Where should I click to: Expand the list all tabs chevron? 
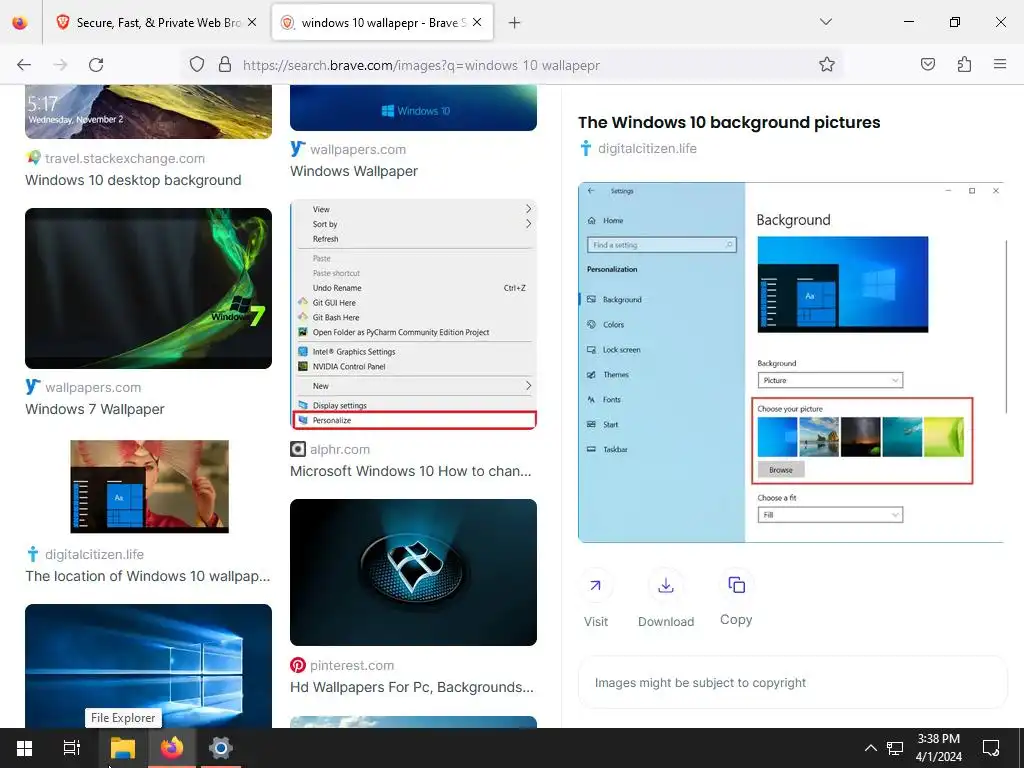click(x=826, y=22)
